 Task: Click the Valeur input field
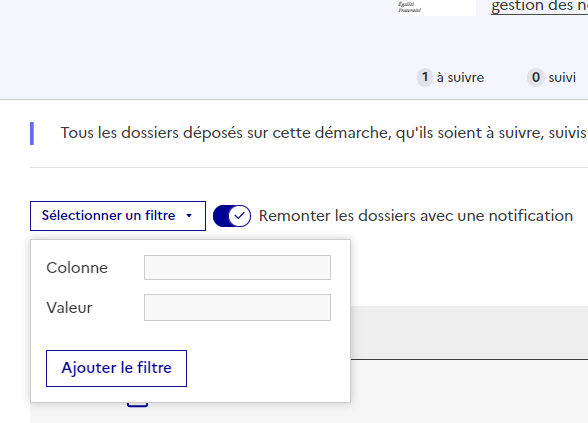click(237, 308)
